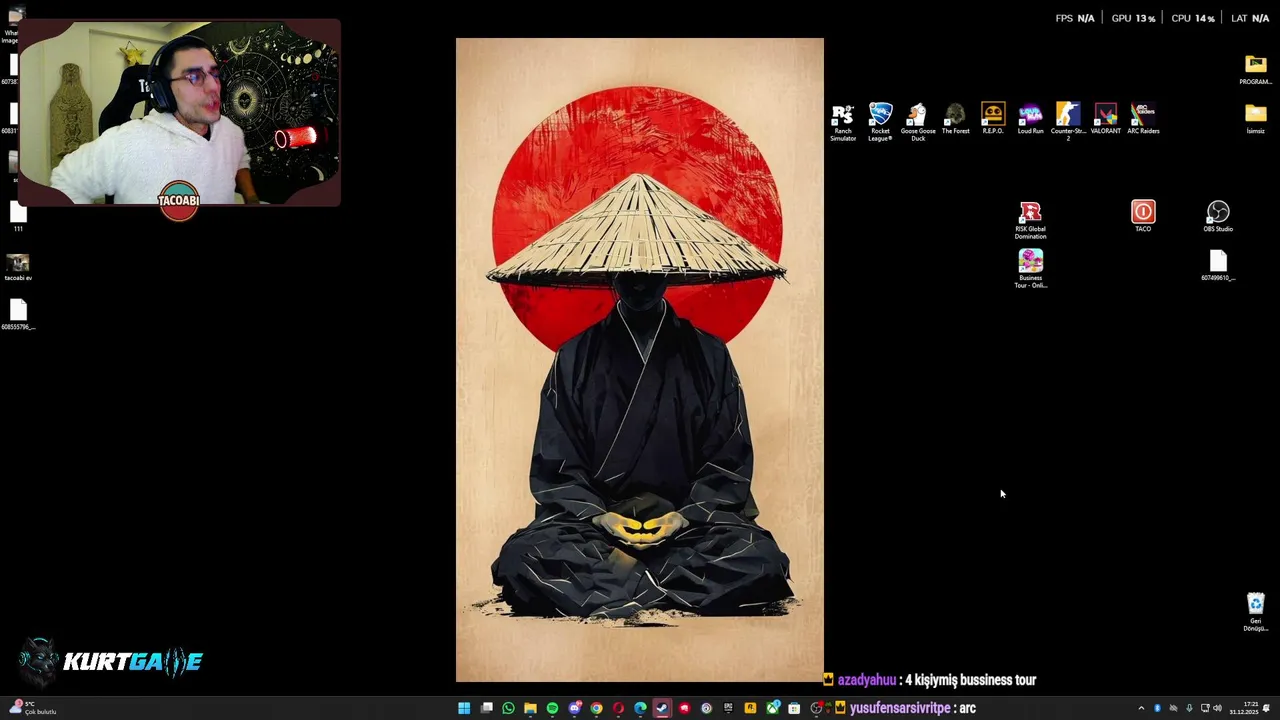Show hidden system tray icons
Screen dimensions: 1280x720
coord(1141,708)
